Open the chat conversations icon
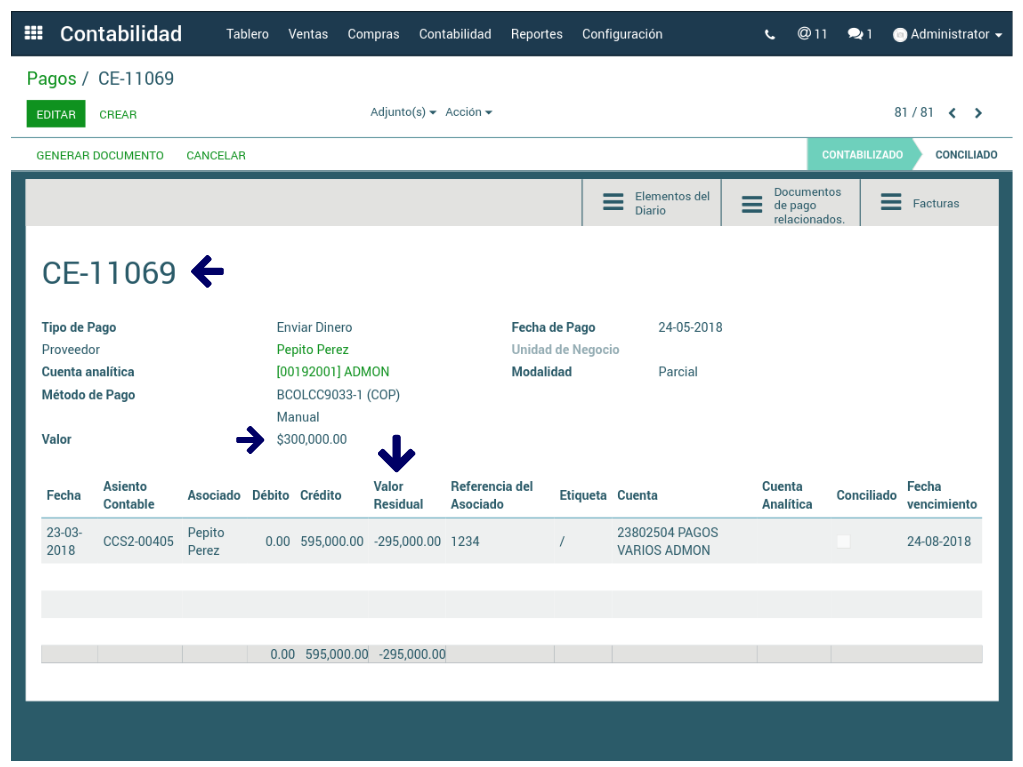Screen dimensions: 1023x767 859,34
